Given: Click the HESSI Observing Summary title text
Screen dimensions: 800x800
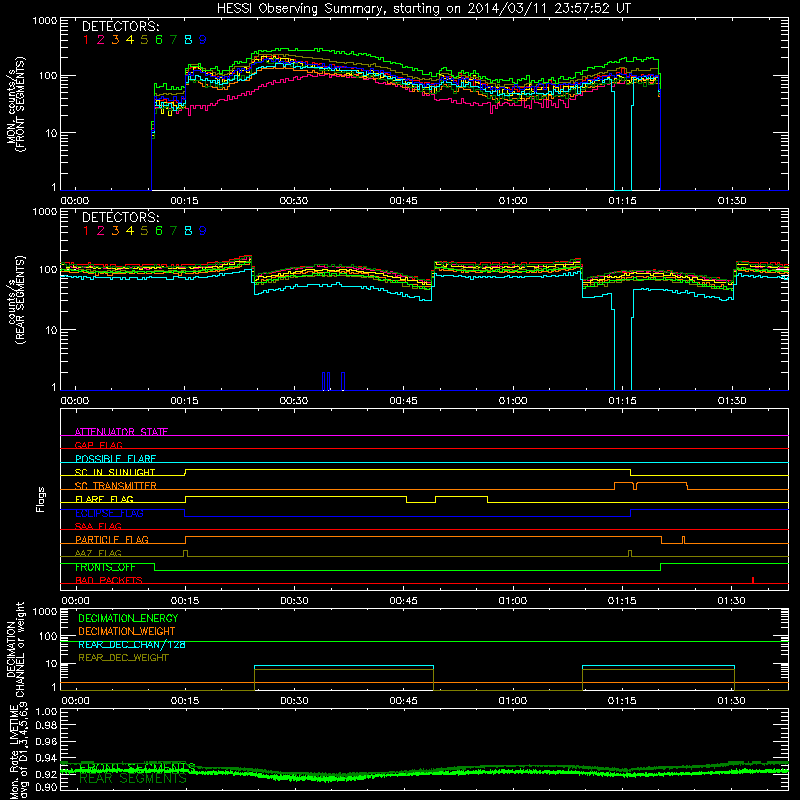Looking at the screenshot, I should (x=423, y=9).
